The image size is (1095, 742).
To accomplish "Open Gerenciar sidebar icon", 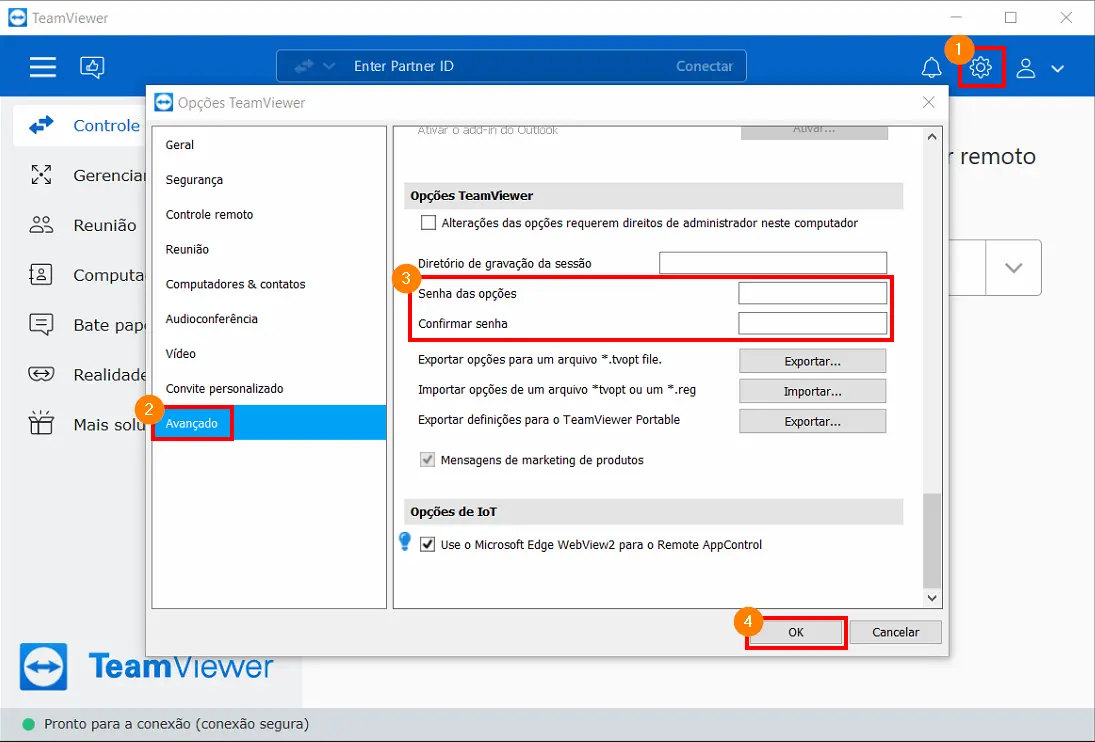I will click(41, 175).
